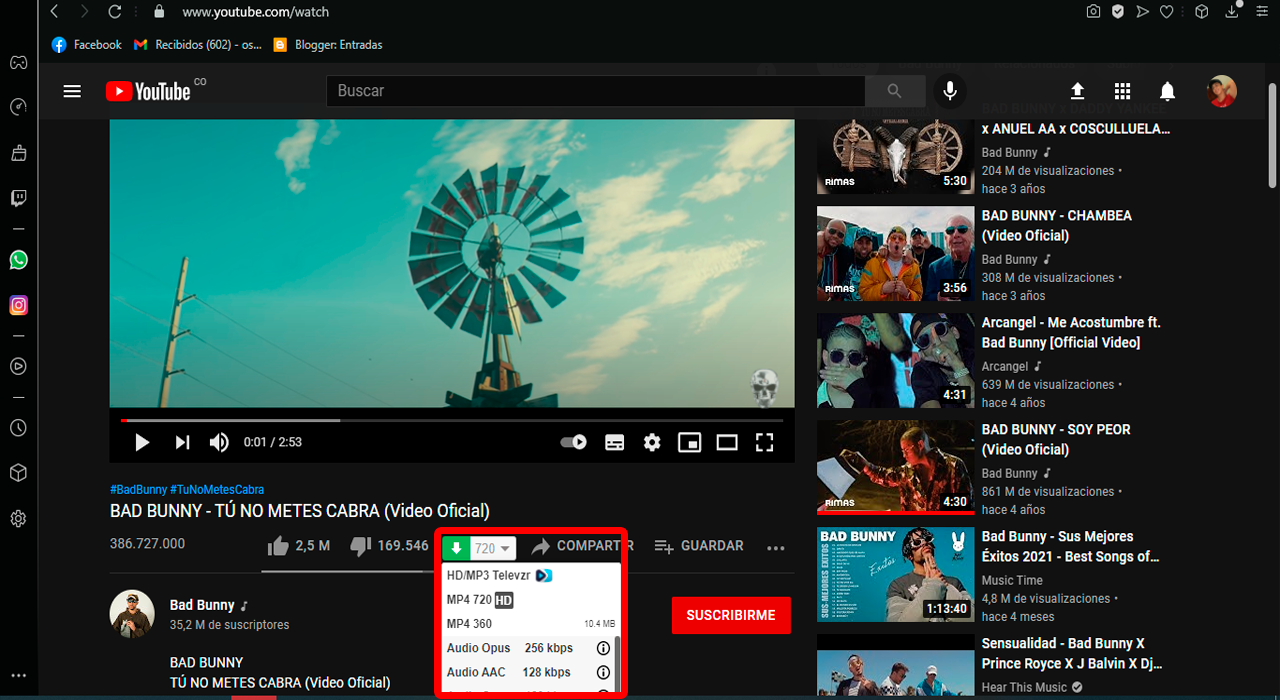The height and width of the screenshot is (700, 1280).
Task: Open the sidebar Player icon
Action: (x=18, y=366)
